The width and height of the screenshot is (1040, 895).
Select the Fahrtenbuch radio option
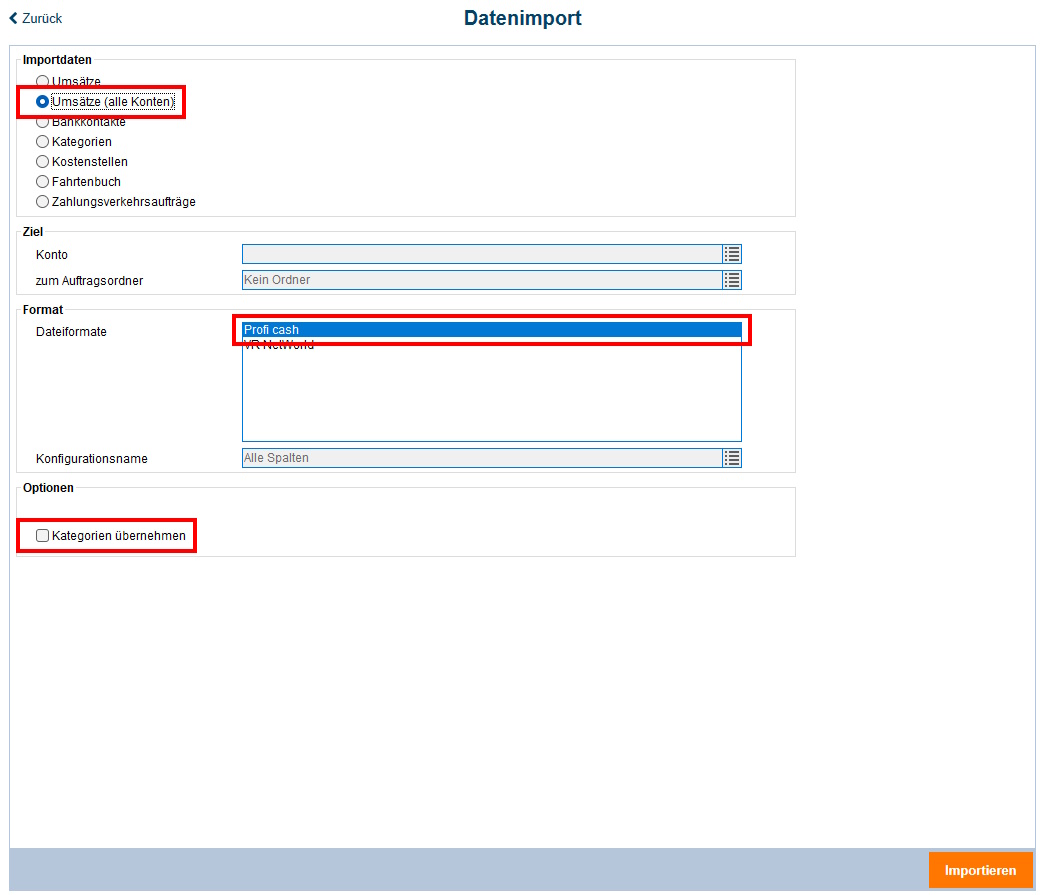pyautogui.click(x=42, y=182)
